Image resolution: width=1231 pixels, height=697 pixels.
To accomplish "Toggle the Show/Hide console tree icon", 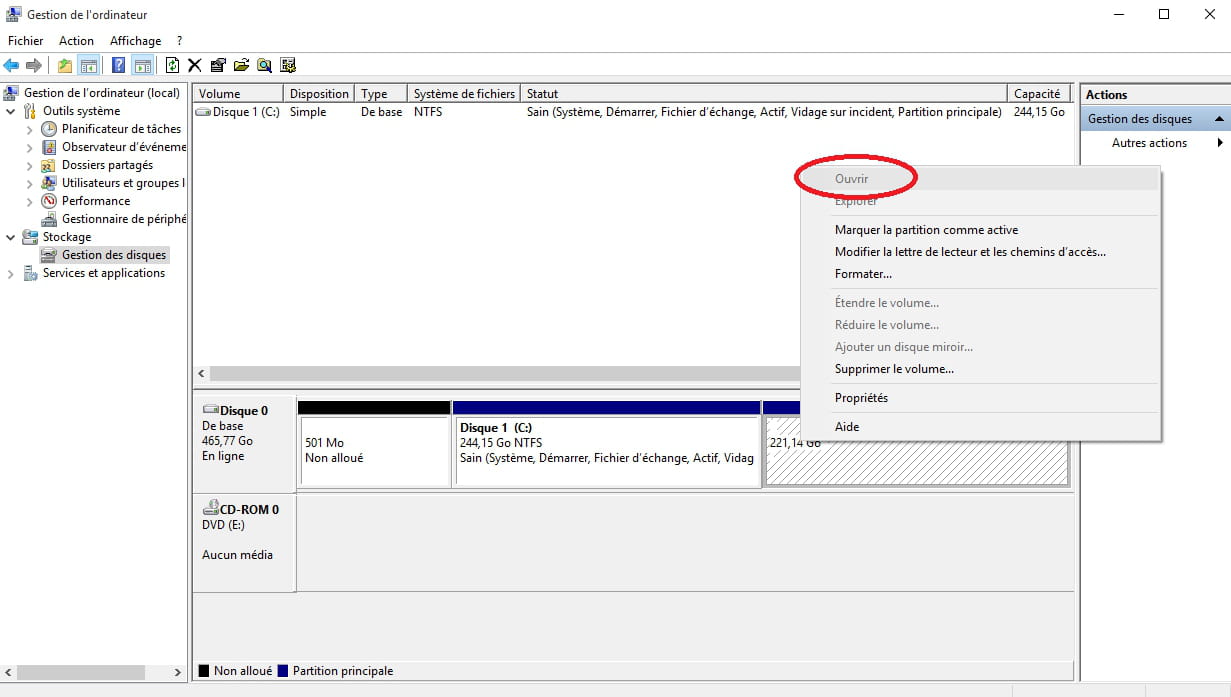I will point(89,65).
